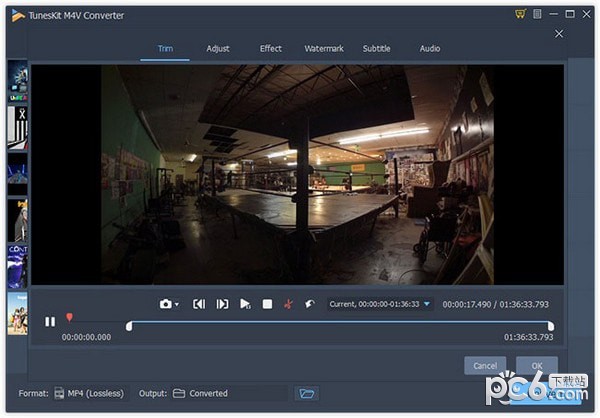Pause the video preview

coord(50,322)
